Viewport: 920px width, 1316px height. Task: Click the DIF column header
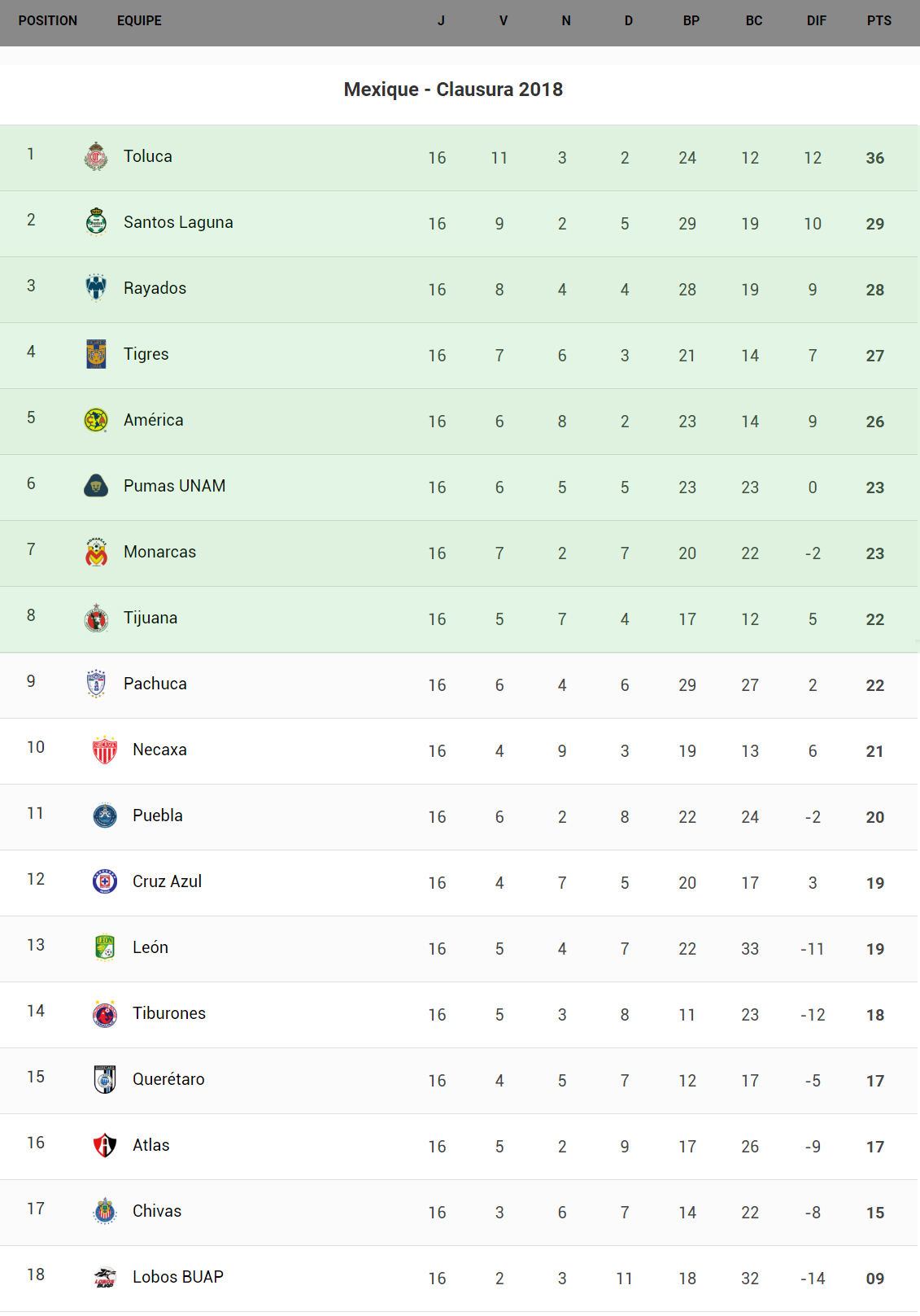[816, 21]
